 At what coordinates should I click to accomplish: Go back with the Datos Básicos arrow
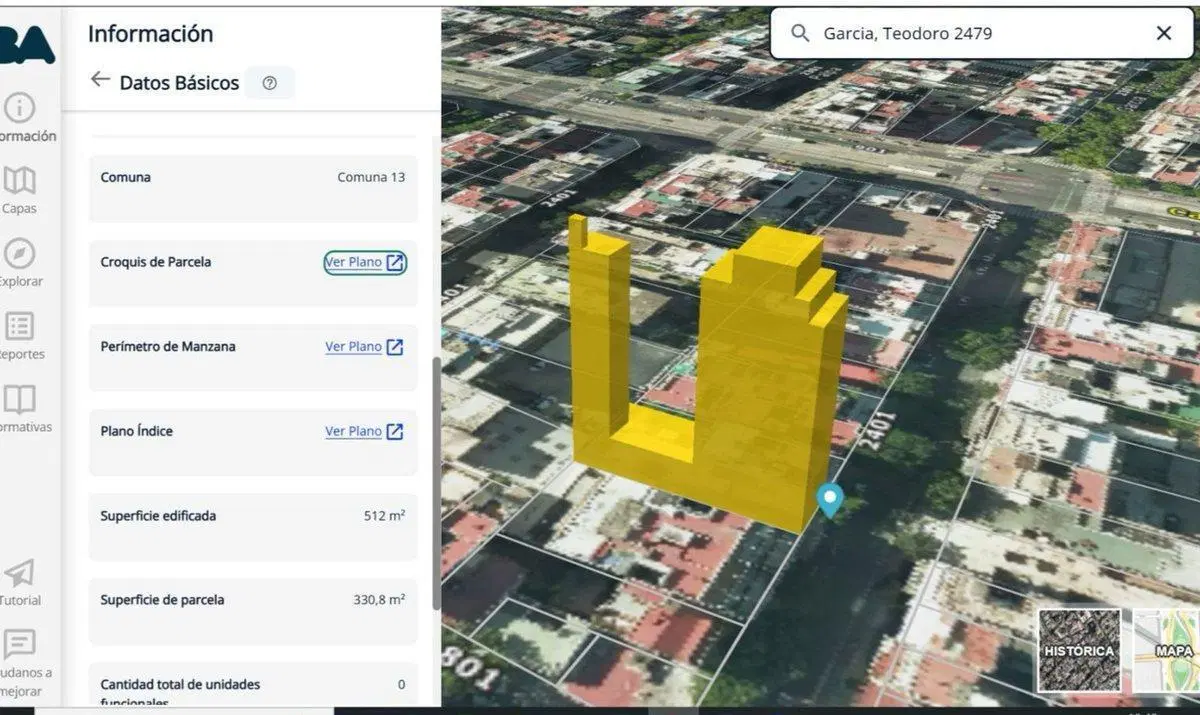pos(100,79)
